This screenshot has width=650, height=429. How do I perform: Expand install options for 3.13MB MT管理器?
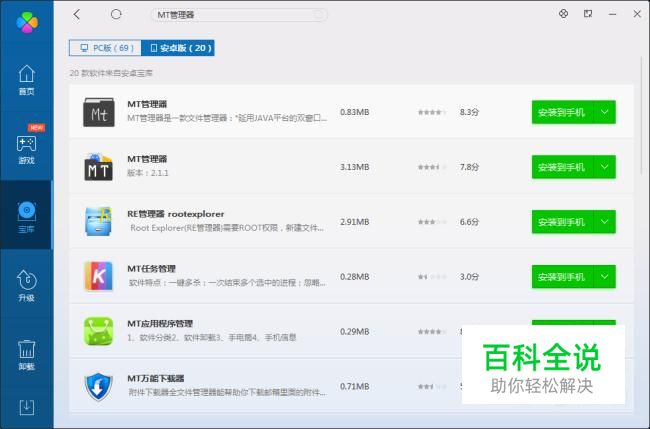click(605, 167)
